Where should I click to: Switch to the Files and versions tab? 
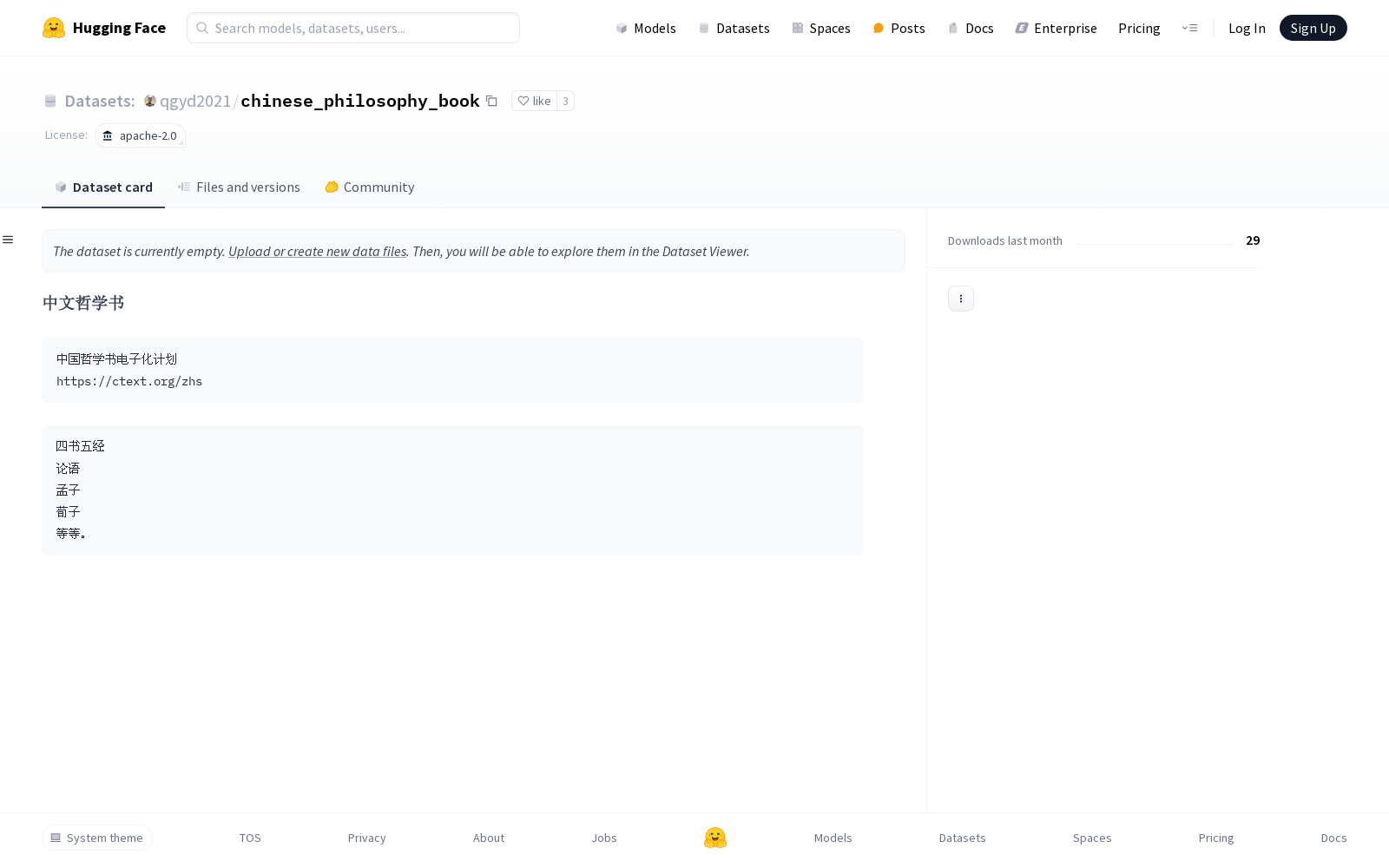click(x=239, y=187)
